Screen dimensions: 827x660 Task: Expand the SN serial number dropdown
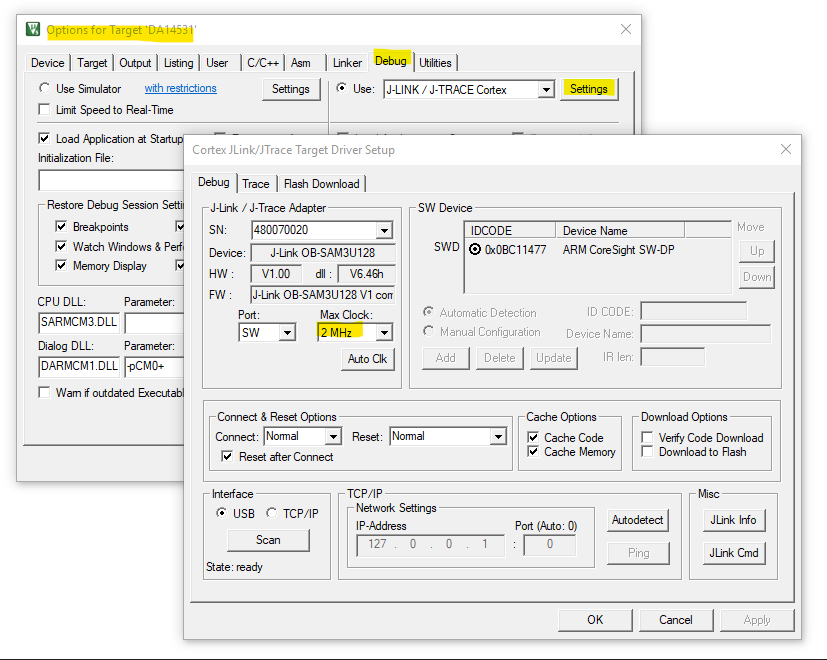(x=384, y=230)
